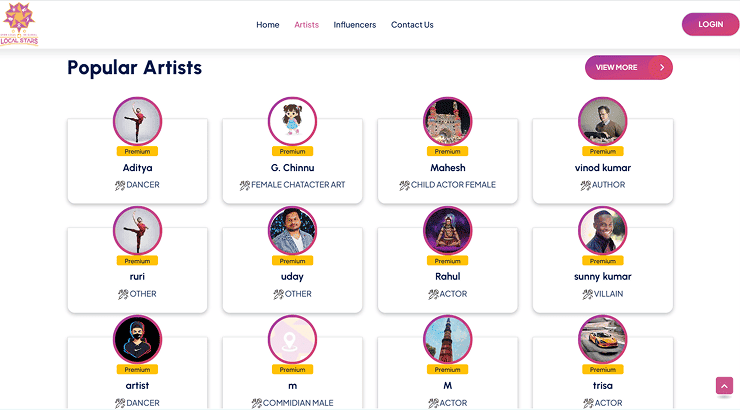Screen dimensions: 740x410
Task: Open sunny kumar's profile picture
Action: [x=602, y=230]
